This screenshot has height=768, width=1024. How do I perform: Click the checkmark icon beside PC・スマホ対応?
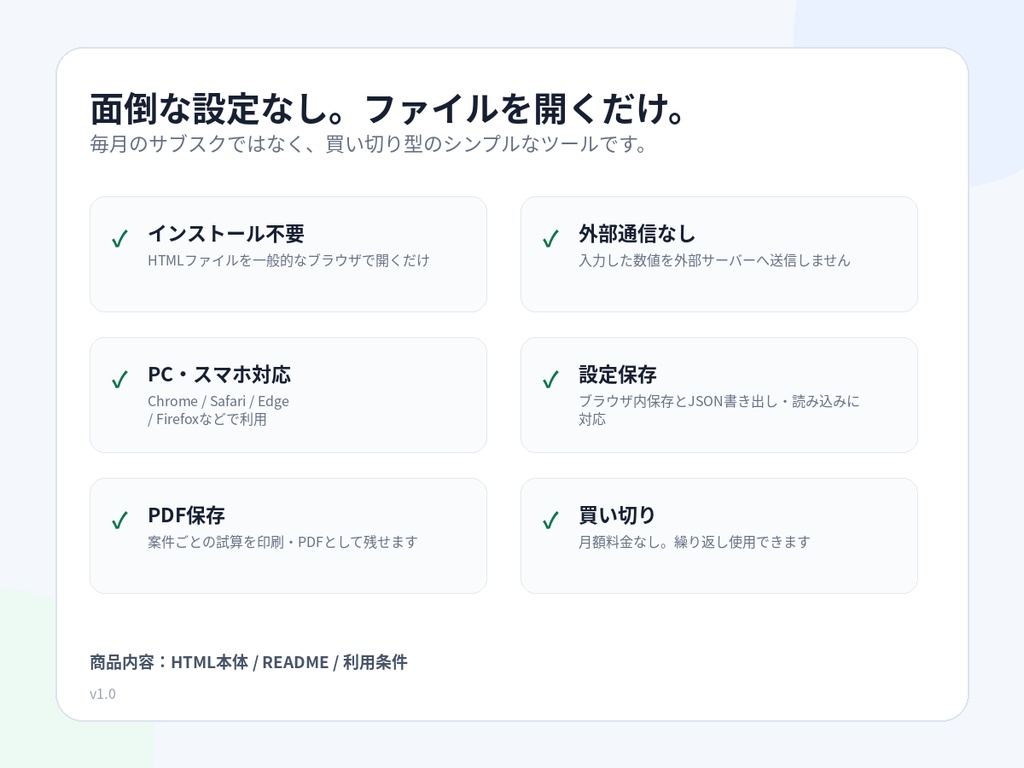click(x=120, y=379)
